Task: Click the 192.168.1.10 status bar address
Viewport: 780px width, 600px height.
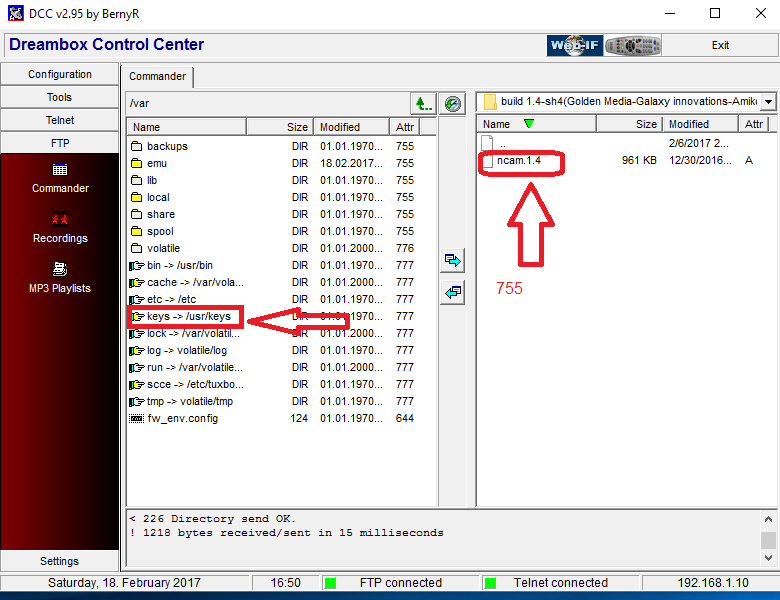Action: [x=712, y=583]
